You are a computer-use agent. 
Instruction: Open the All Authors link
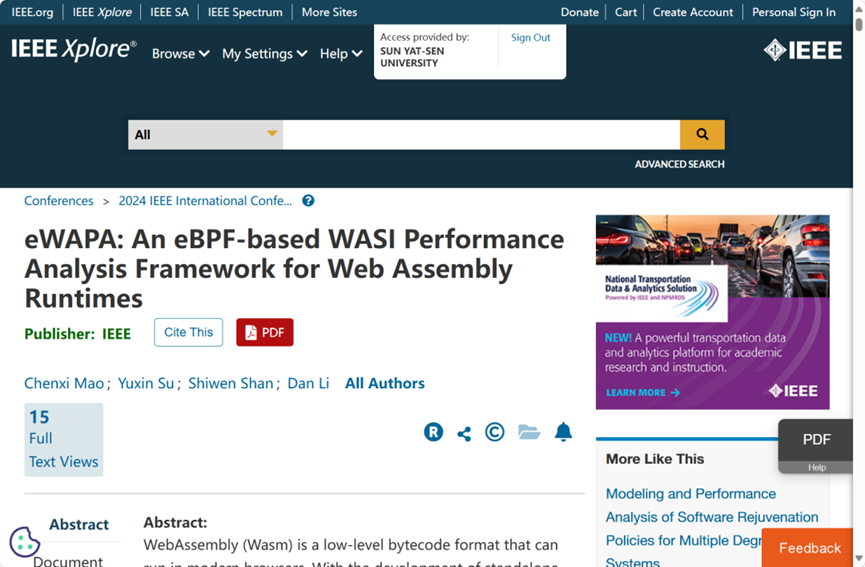pyautogui.click(x=384, y=383)
